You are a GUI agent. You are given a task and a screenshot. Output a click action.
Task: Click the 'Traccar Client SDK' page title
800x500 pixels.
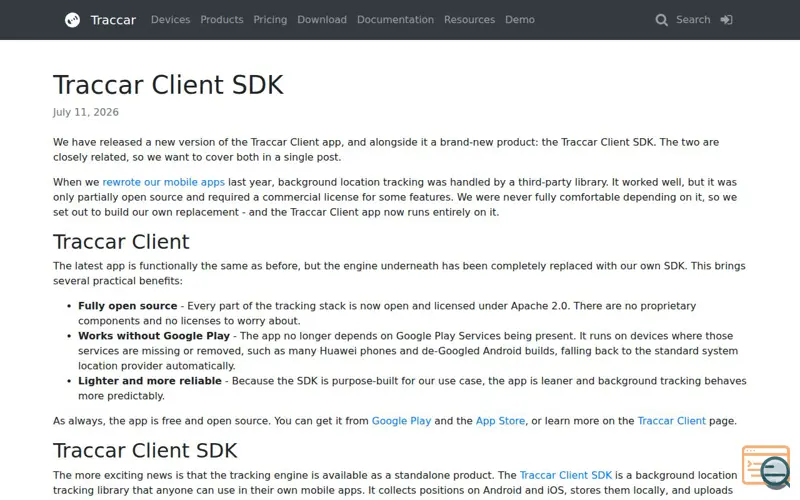click(168, 85)
